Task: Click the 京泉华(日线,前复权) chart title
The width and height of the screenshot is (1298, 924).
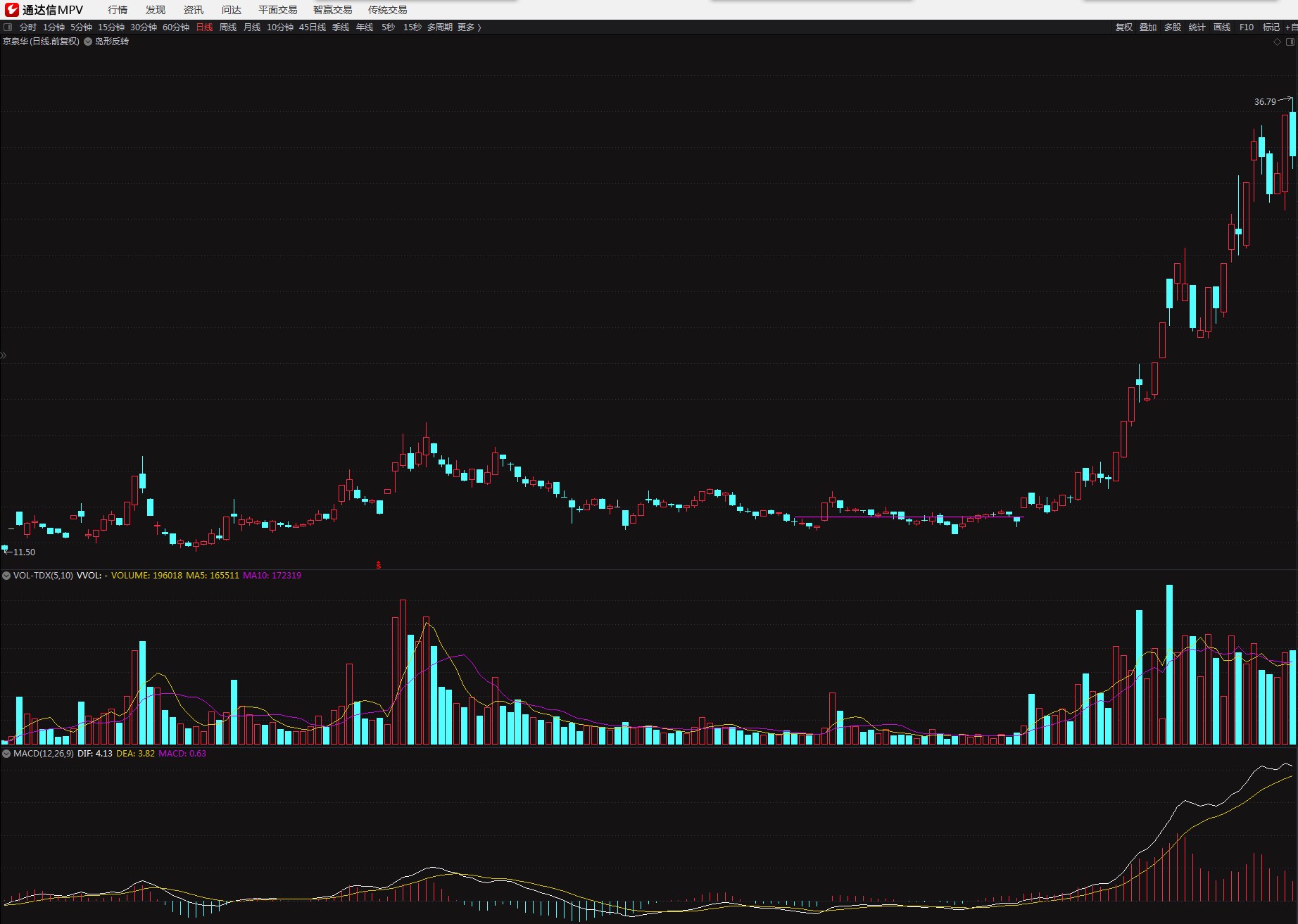Action: click(x=41, y=42)
